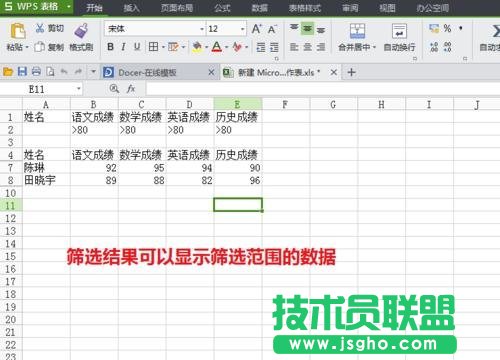
Task: Toggle top vertical alignment
Action: pyautogui.click(x=294, y=28)
